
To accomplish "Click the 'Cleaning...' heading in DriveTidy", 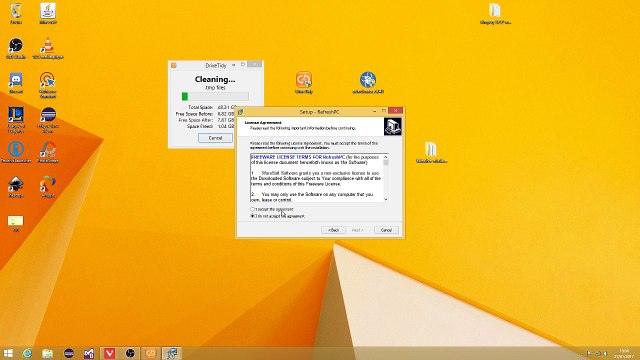I will [x=215, y=79].
